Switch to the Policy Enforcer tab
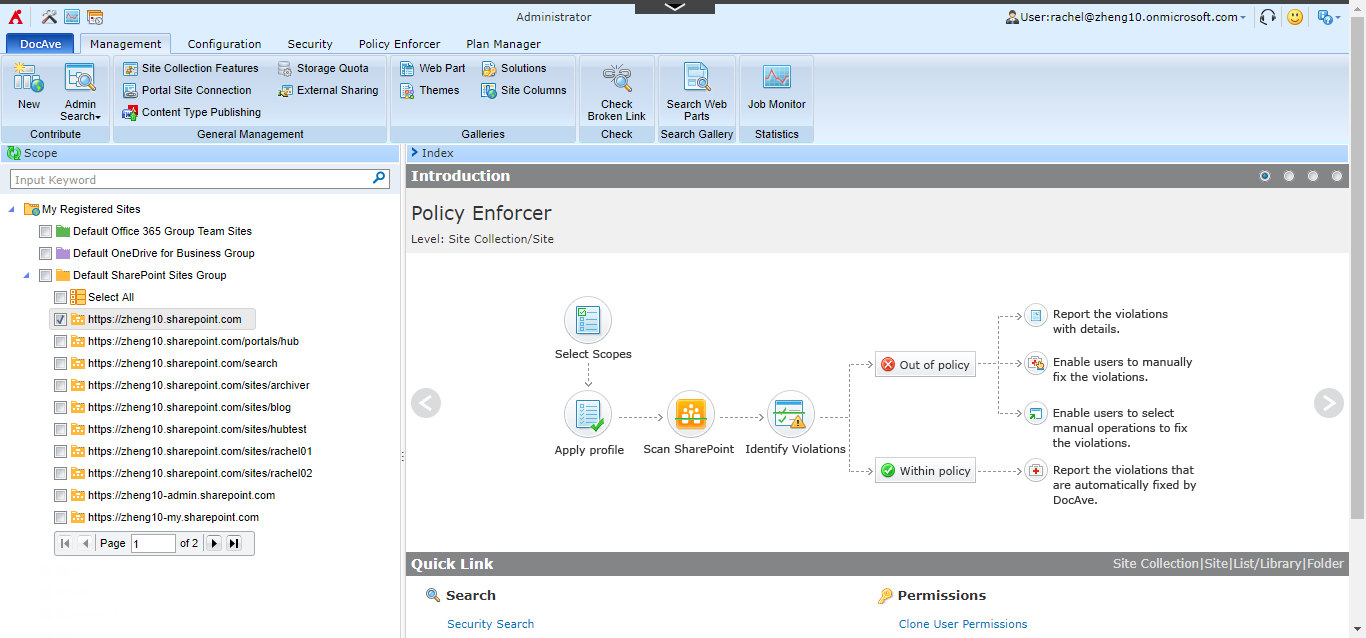The height and width of the screenshot is (638, 1366). (399, 44)
